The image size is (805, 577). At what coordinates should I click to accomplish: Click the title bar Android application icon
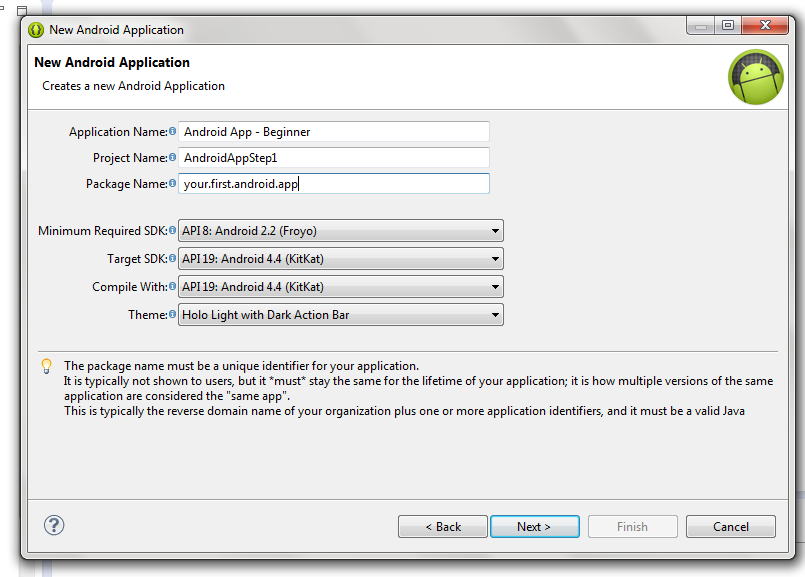tap(36, 30)
